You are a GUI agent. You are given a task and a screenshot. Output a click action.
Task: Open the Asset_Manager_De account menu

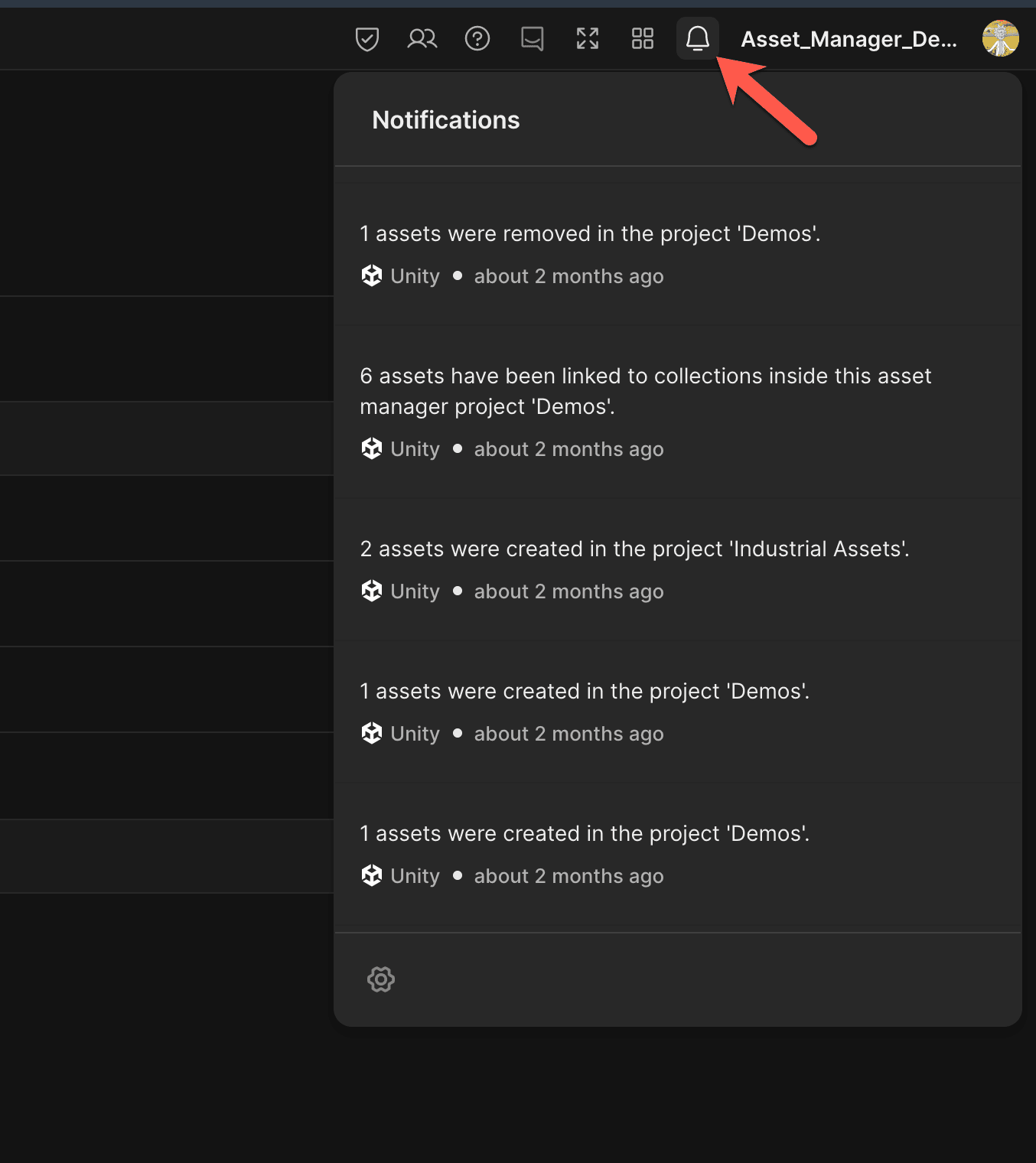[x=849, y=39]
